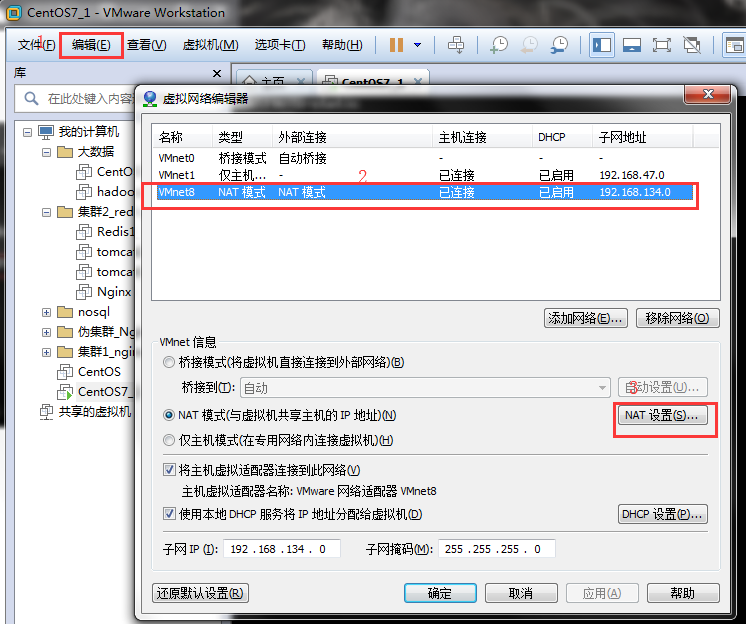Close the library panel with the X

pyautogui.click(x=217, y=73)
